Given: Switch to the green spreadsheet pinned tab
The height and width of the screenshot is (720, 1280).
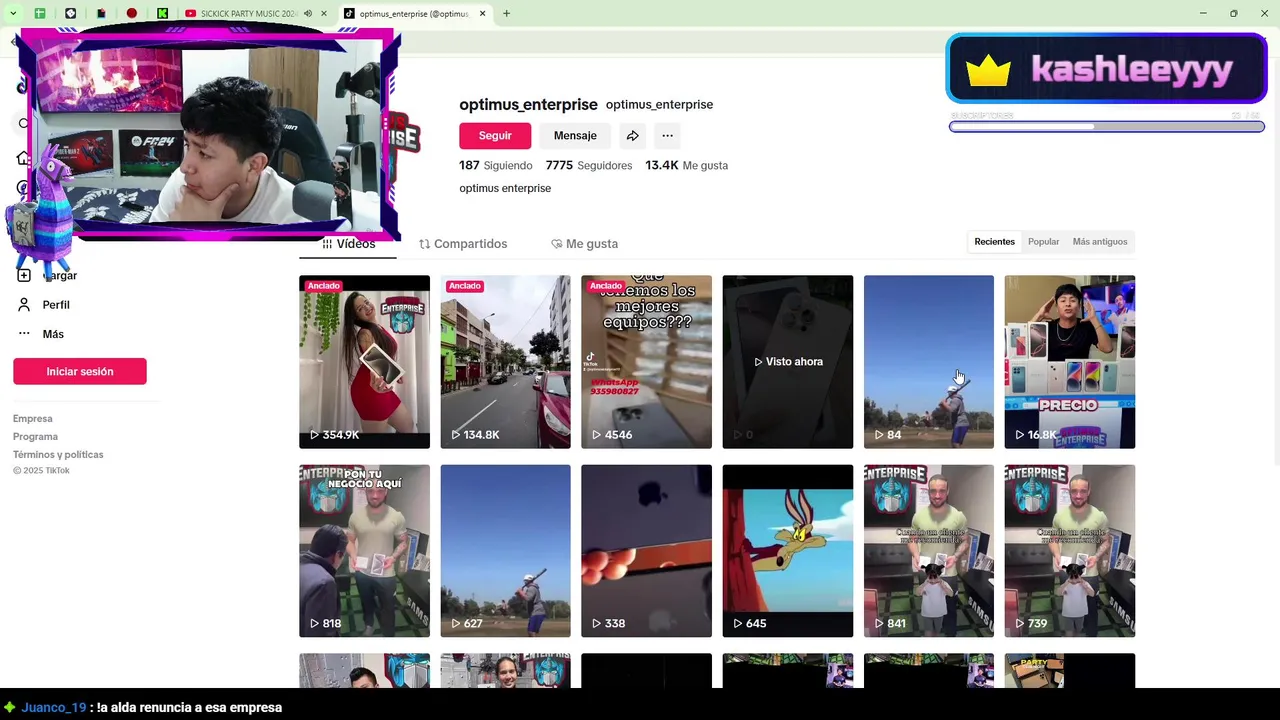Looking at the screenshot, I should point(40,14).
